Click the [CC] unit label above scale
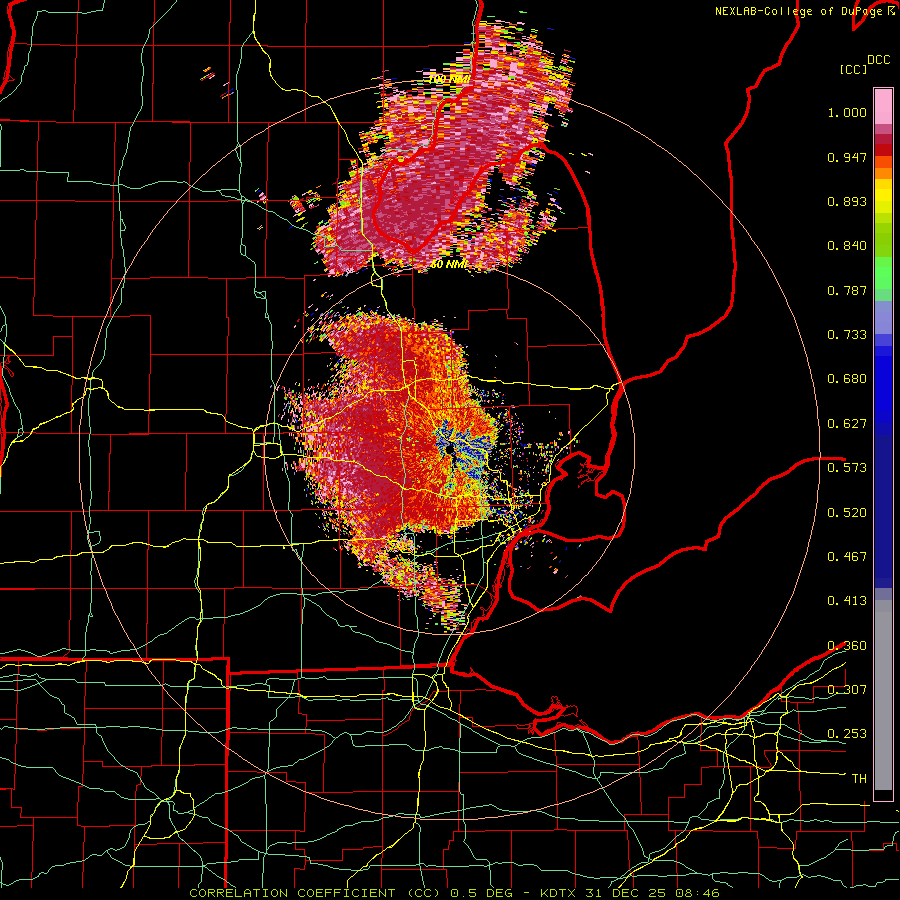 point(853,69)
